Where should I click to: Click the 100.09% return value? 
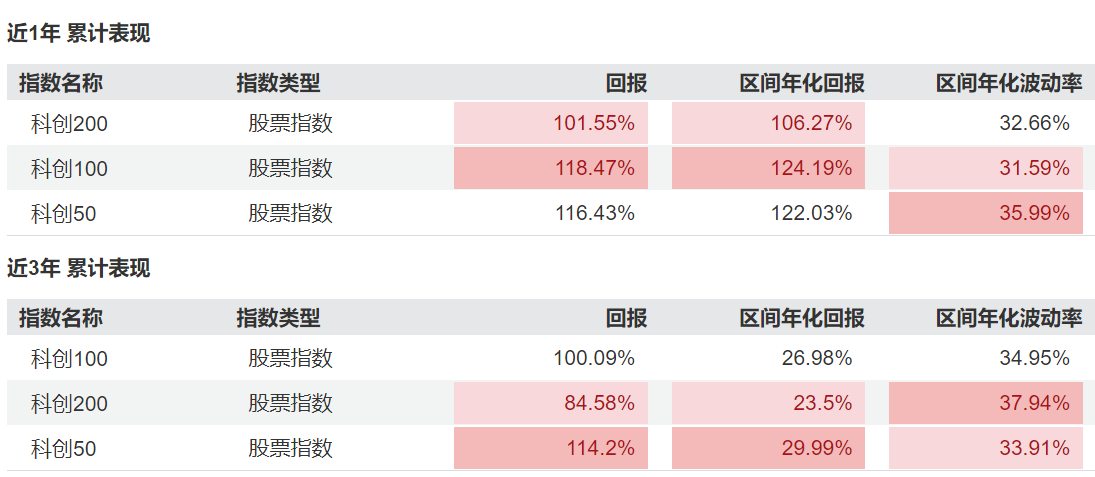594,358
